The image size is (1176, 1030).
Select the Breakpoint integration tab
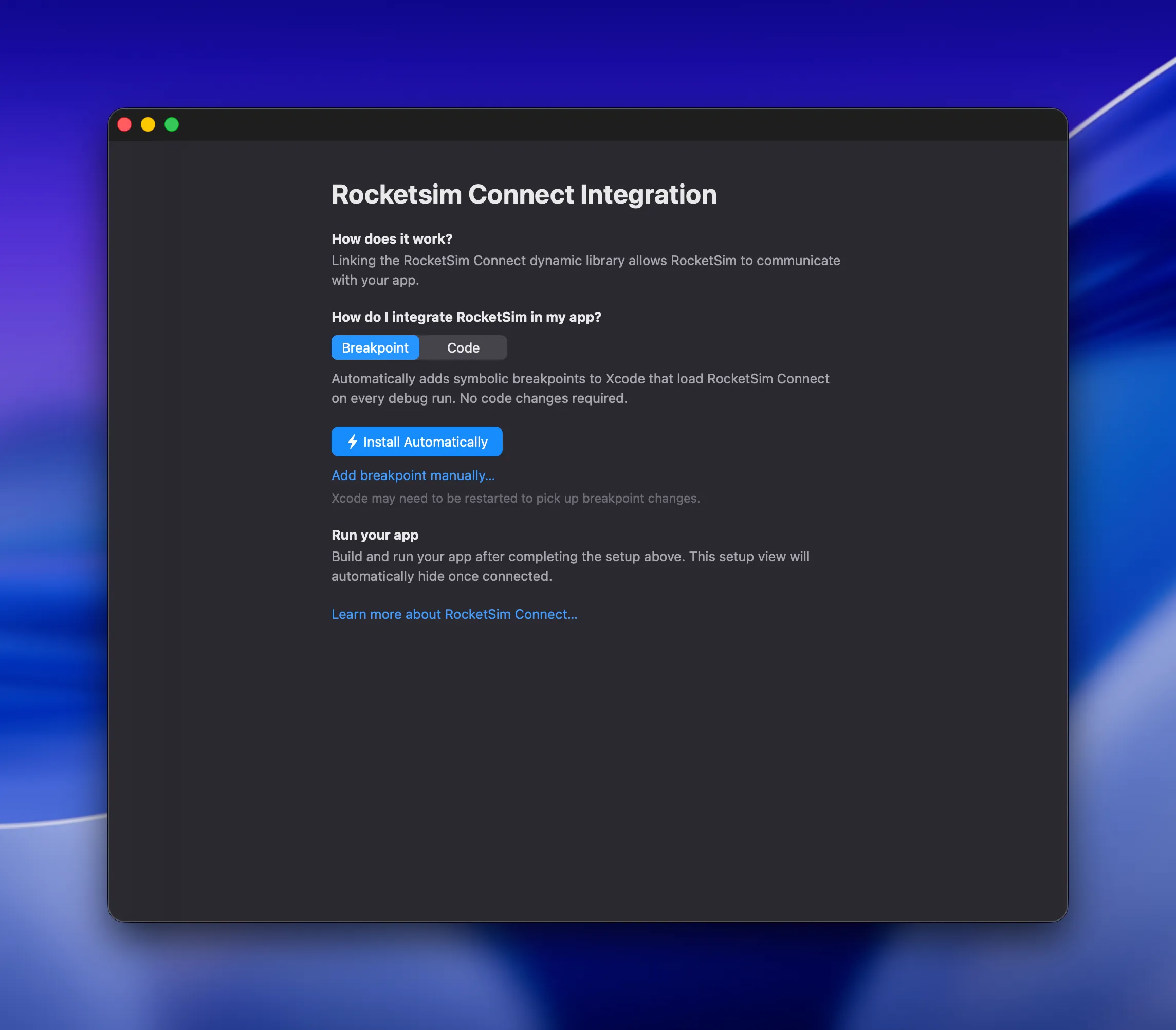pyautogui.click(x=375, y=348)
